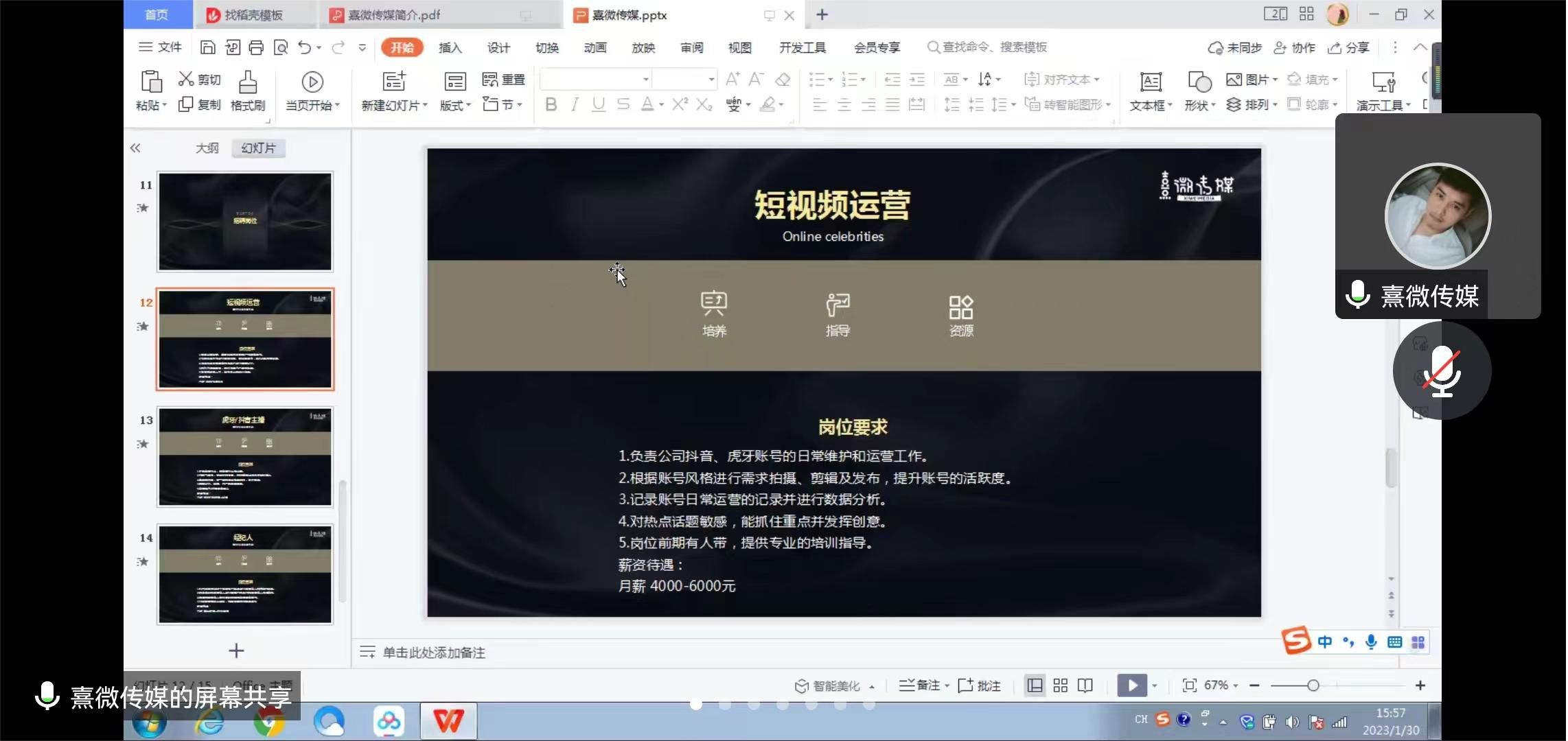Start slideshow from current slide icon
The width and height of the screenshot is (1568, 741).
point(312,82)
